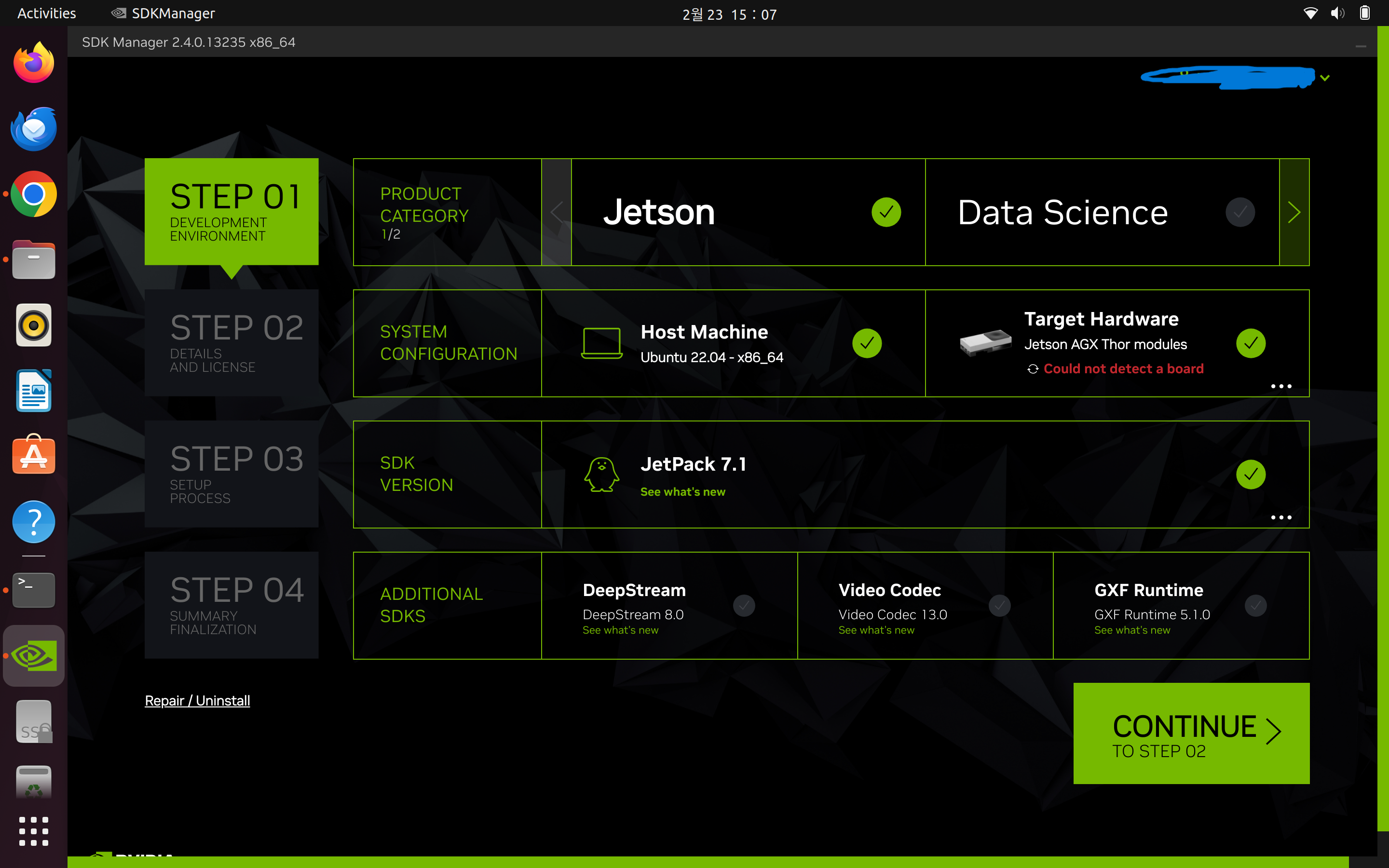1389x868 pixels.
Task: Select the Data Science category checkmark
Action: pyautogui.click(x=1240, y=212)
